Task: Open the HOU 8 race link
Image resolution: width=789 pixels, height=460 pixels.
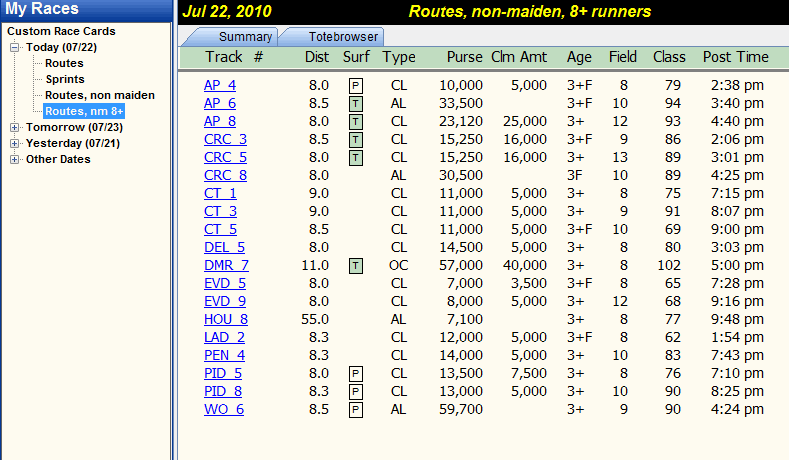Action: 226,320
